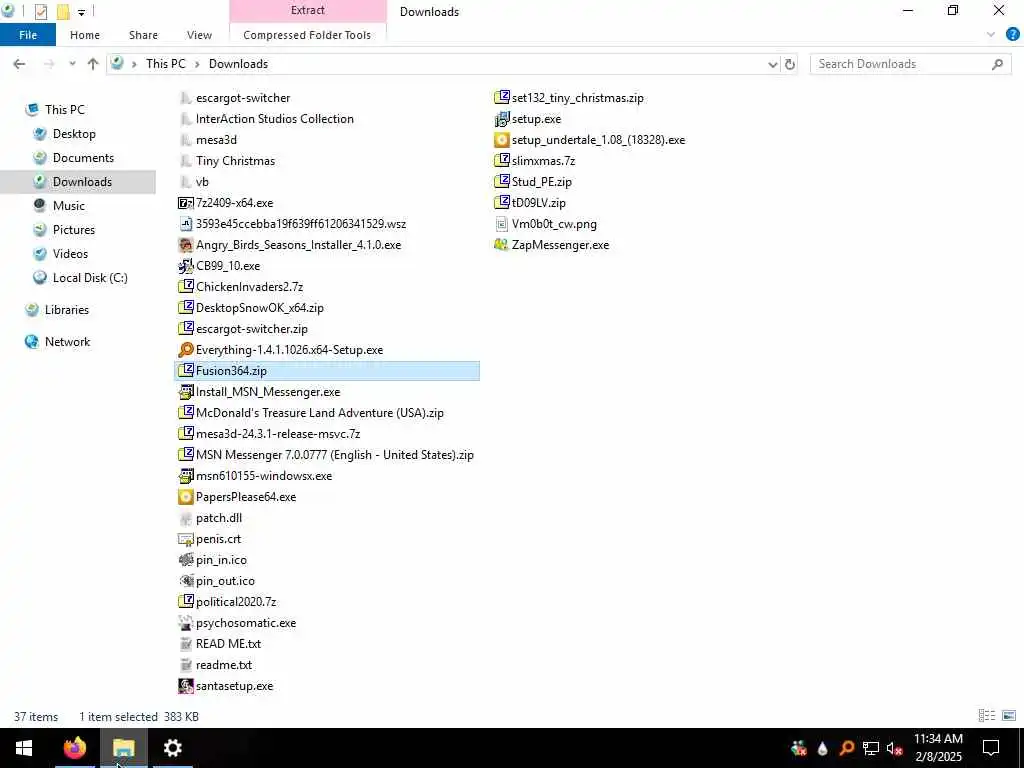
Task: Open the address bar history dropdown
Action: (773, 64)
